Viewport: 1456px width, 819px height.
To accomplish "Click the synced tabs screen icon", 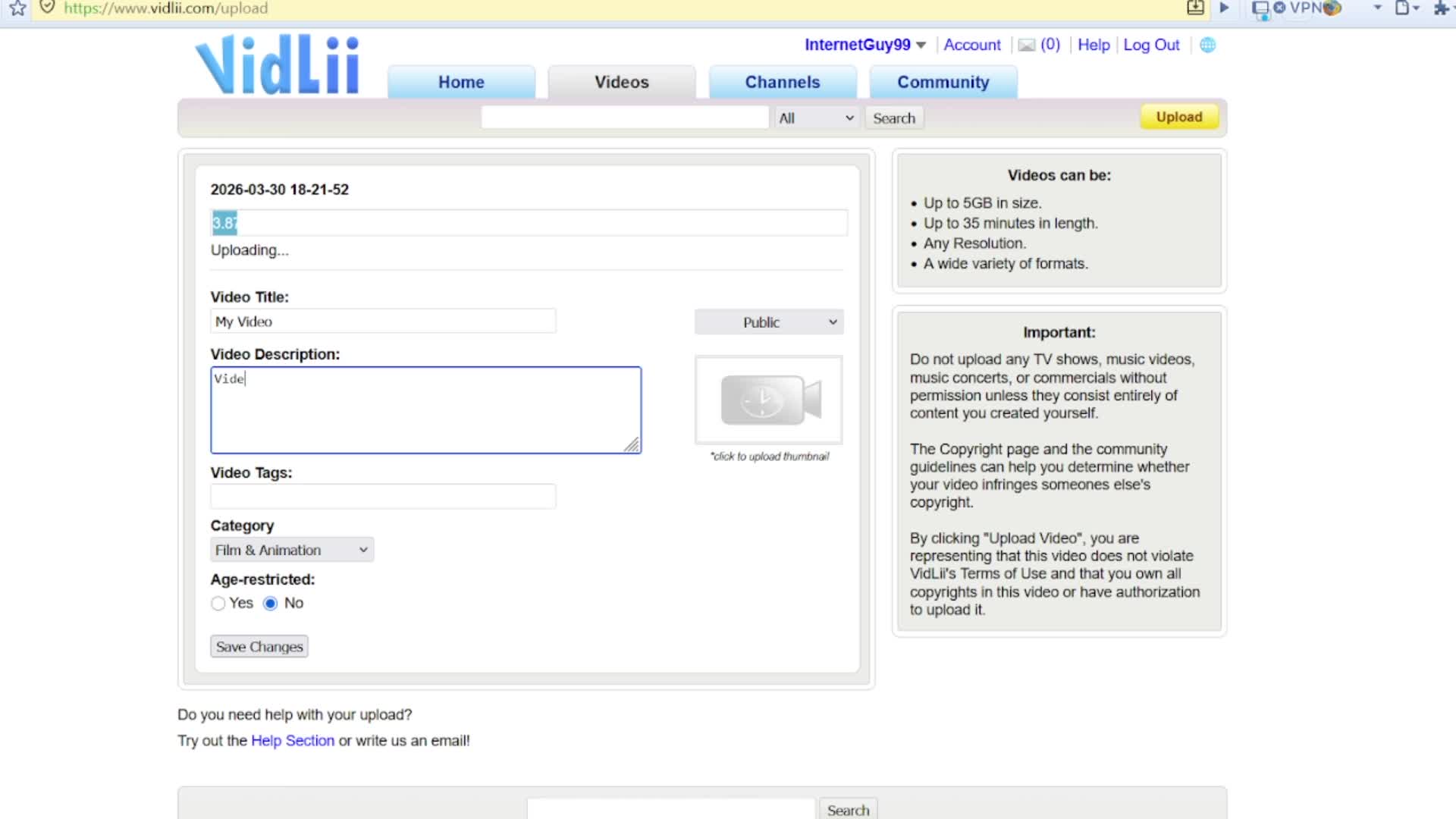I will coord(1260,9).
